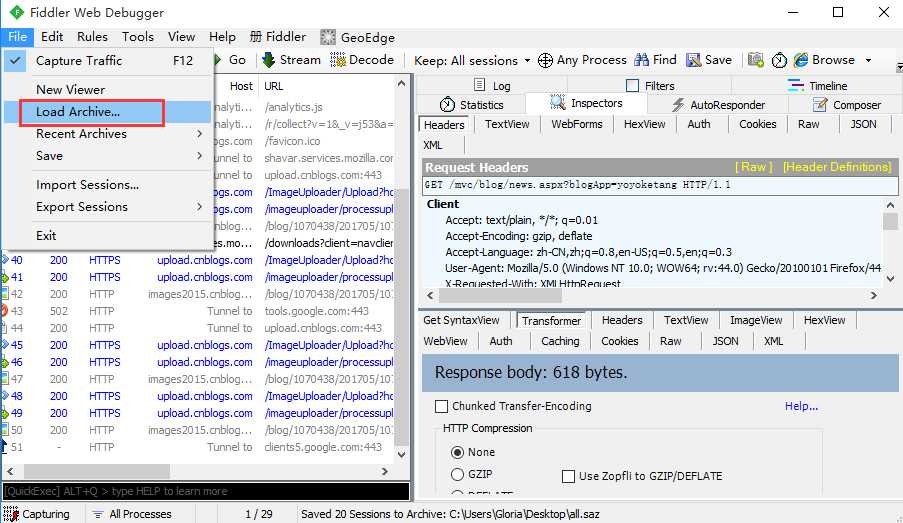This screenshot has width=903, height=523.
Task: Enable Chunked Transfer-Encoding checkbox
Action: coord(442,407)
